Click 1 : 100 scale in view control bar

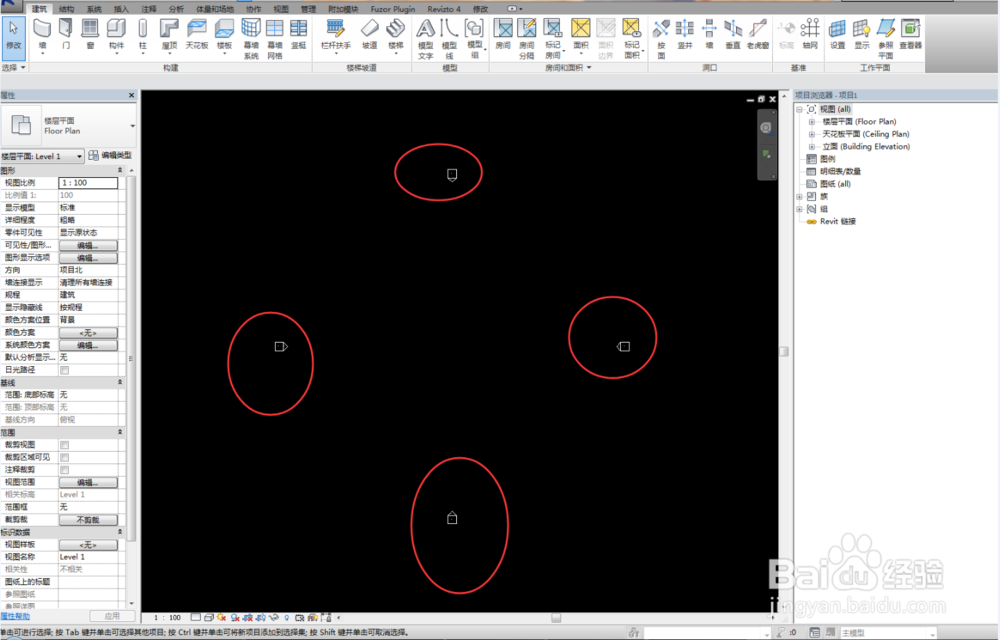point(168,618)
